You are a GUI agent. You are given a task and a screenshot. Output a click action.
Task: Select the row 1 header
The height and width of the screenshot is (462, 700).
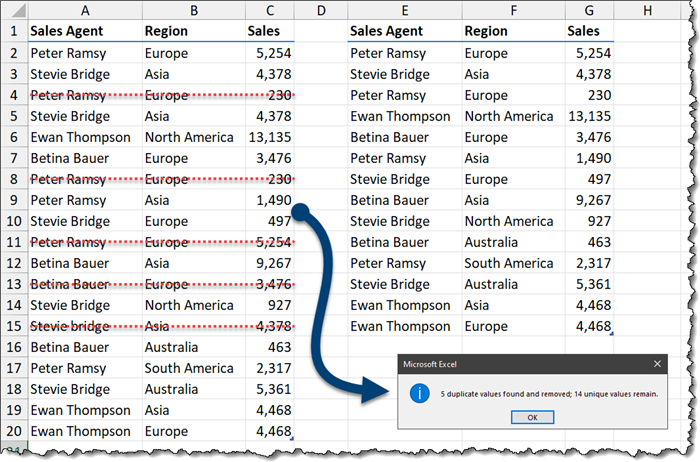click(12, 31)
